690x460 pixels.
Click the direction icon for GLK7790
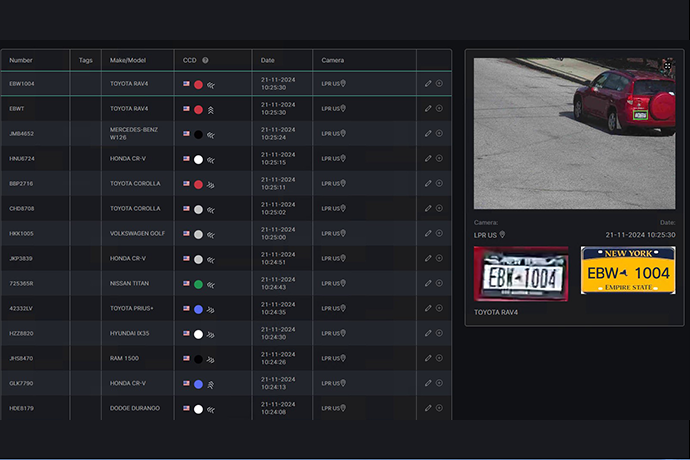click(x=211, y=384)
